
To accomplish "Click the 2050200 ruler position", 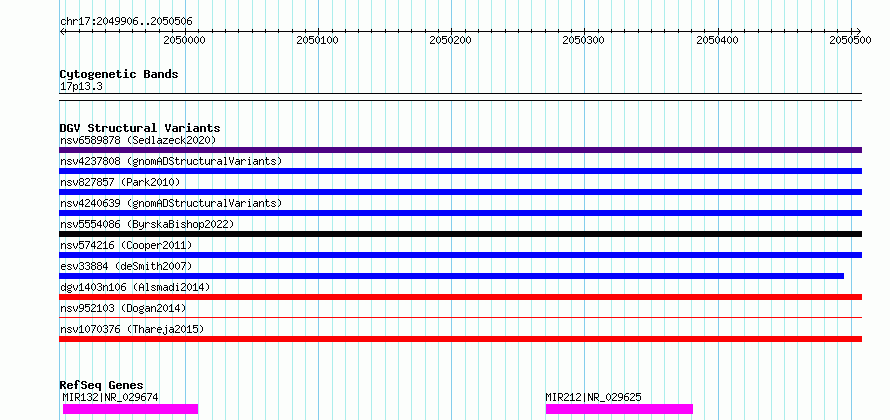I will 451,40.
